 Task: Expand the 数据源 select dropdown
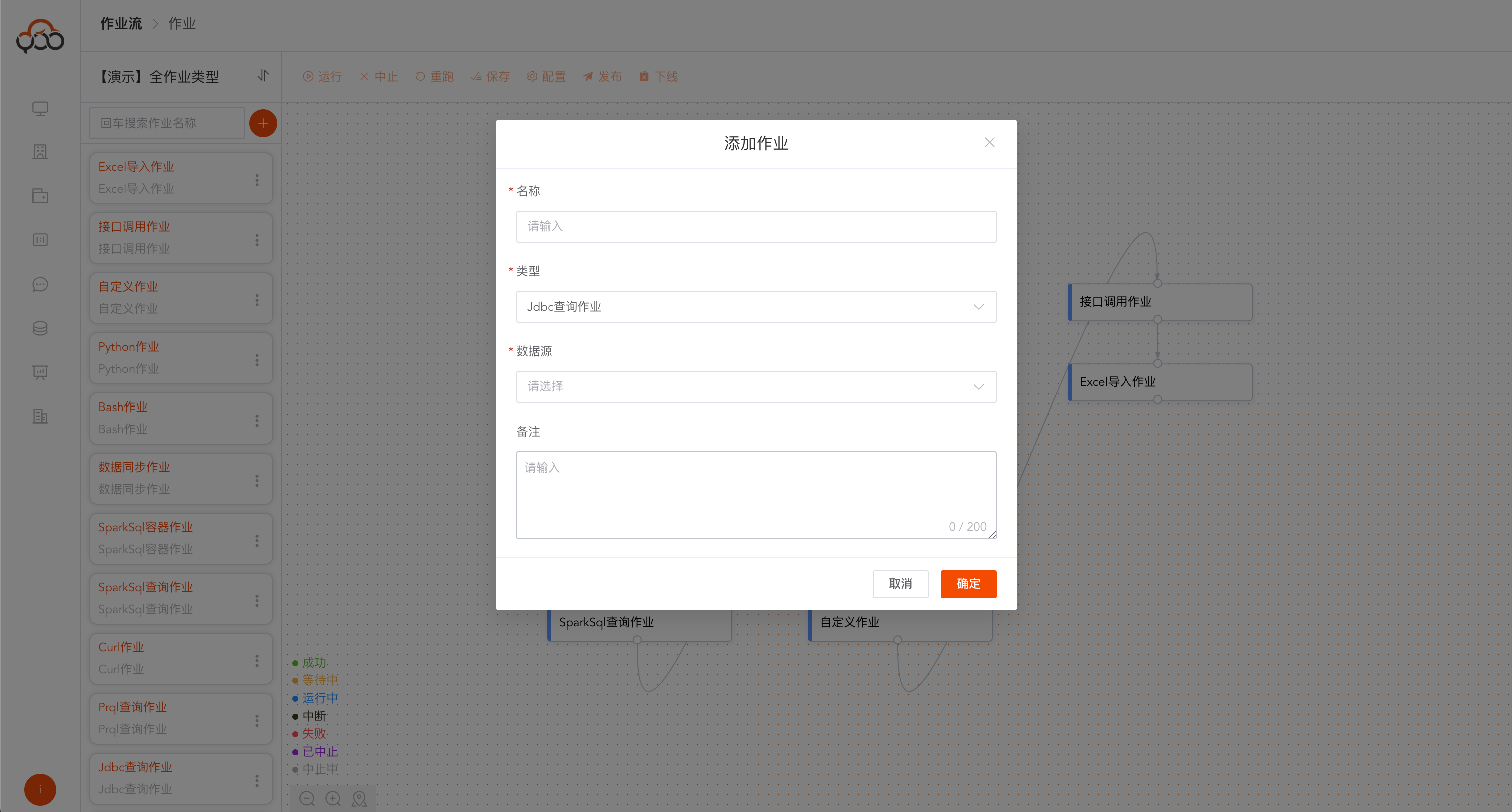[755, 386]
